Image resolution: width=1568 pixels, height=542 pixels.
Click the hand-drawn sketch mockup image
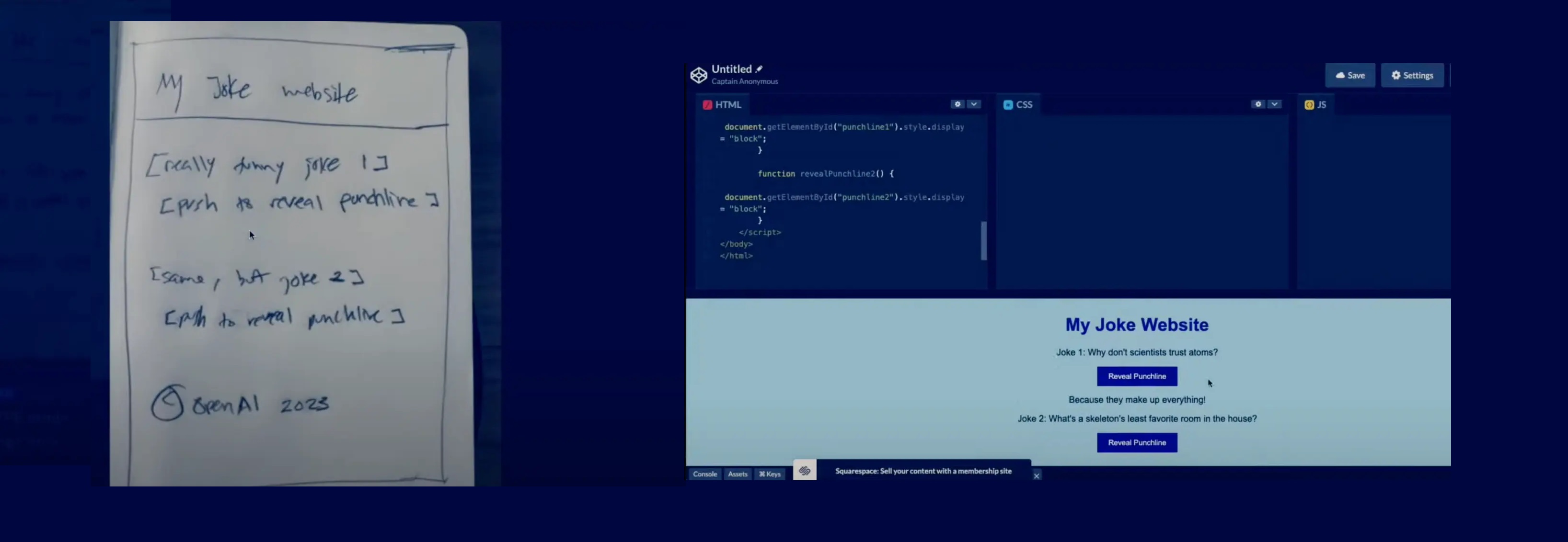coord(292,254)
